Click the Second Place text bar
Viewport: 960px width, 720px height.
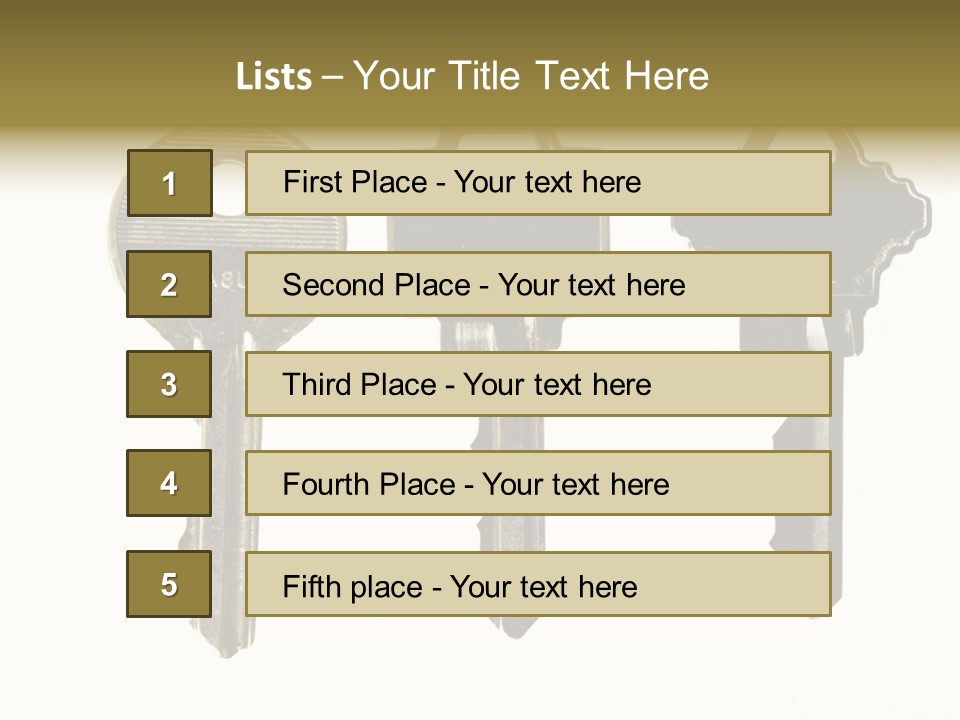(x=538, y=284)
